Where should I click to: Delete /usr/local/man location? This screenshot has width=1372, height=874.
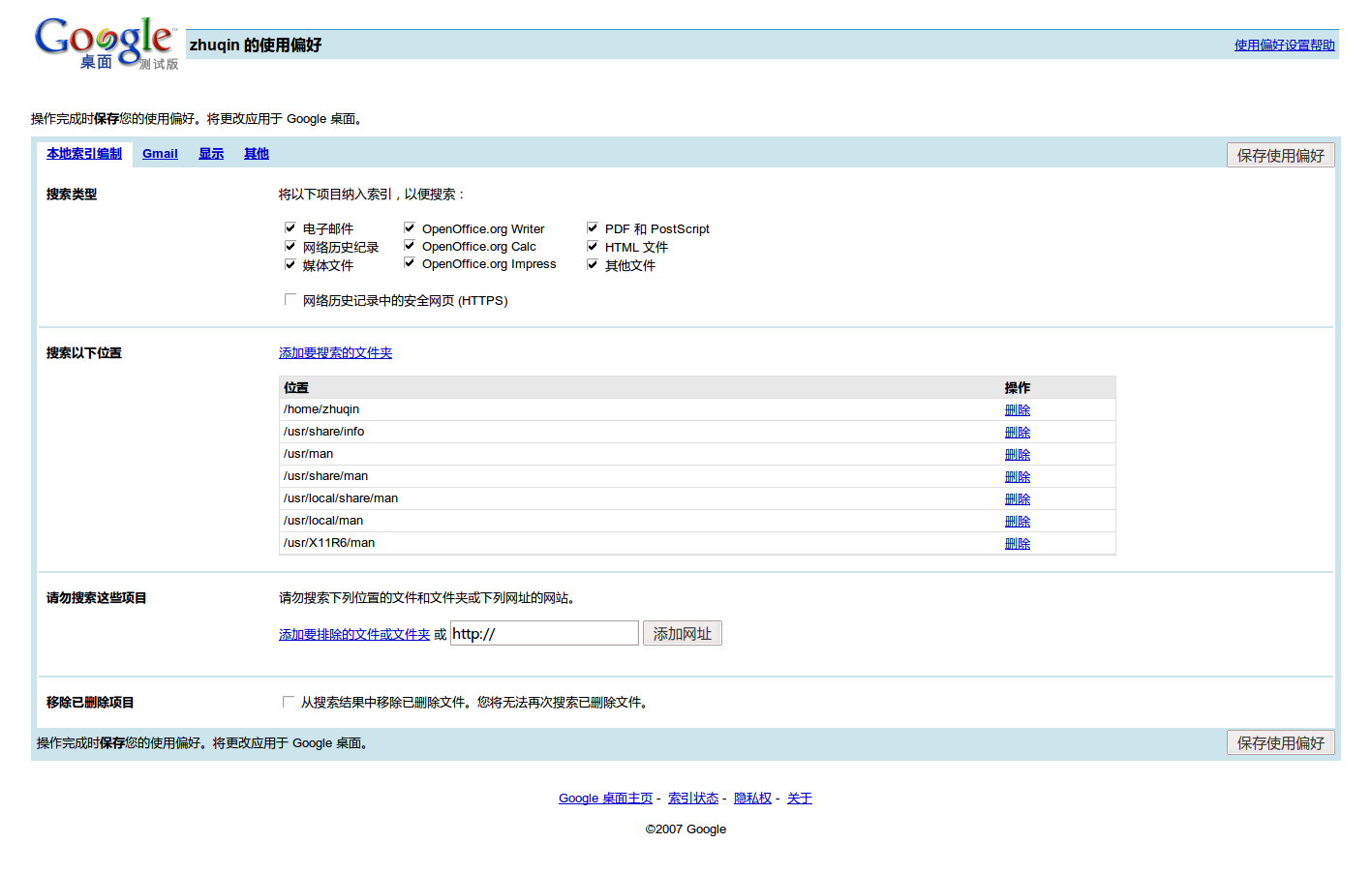[1018, 522]
